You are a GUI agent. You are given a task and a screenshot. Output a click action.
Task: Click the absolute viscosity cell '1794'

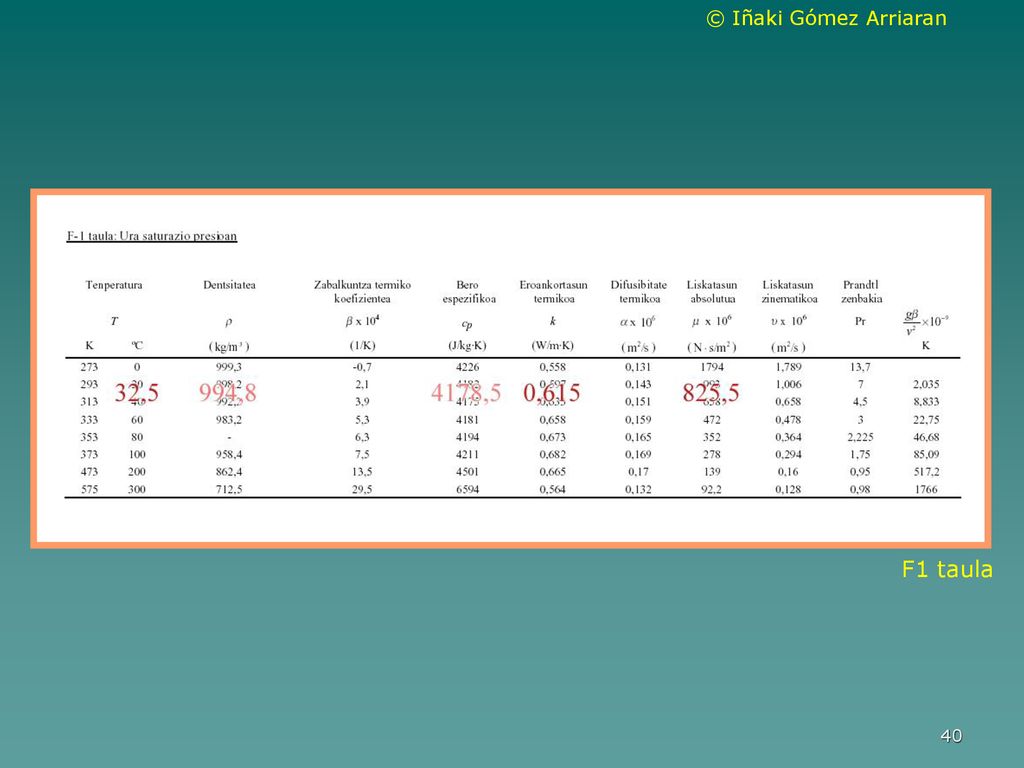coord(712,367)
